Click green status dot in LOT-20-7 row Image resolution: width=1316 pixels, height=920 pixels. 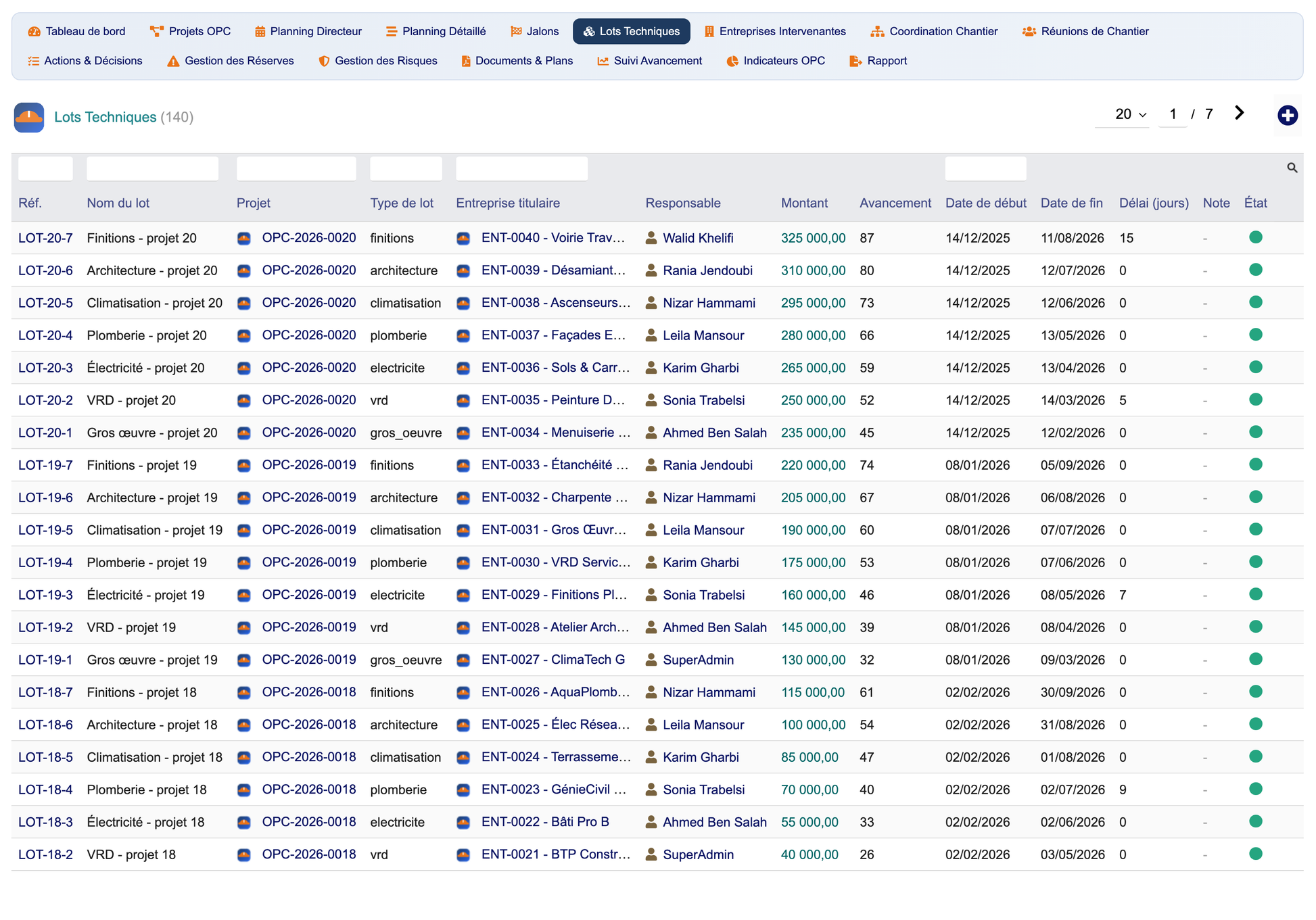pos(1256,237)
